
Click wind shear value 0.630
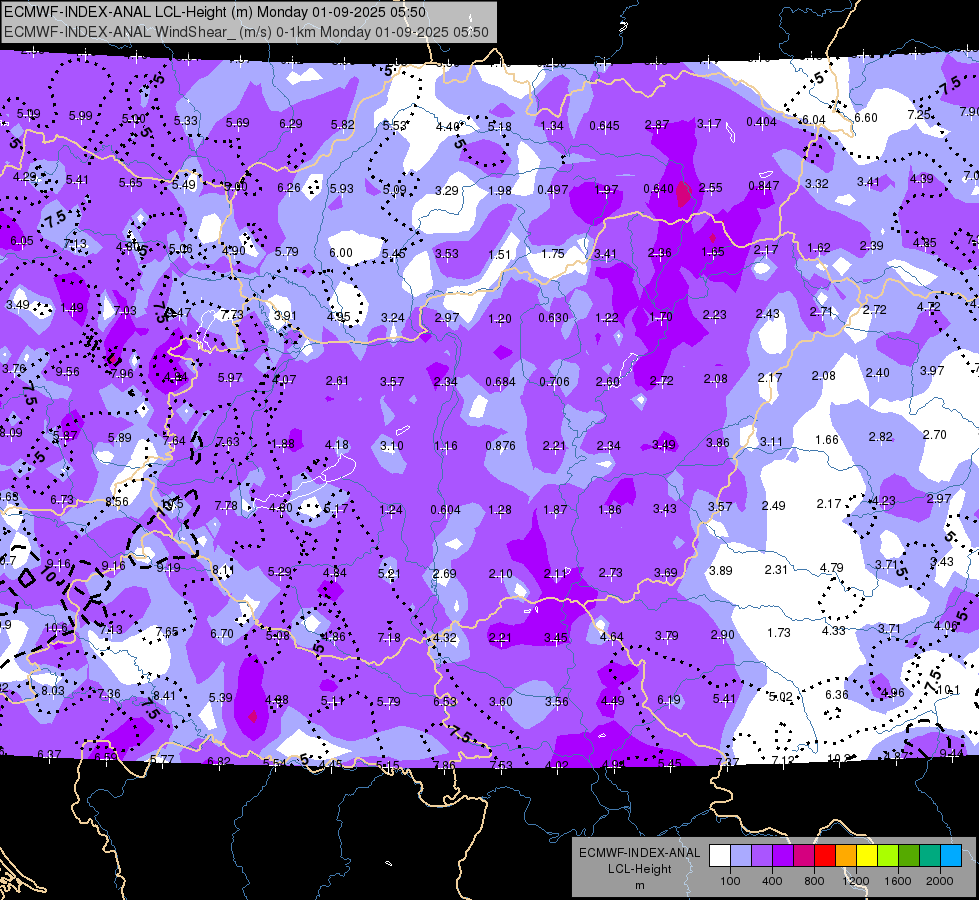554,318
